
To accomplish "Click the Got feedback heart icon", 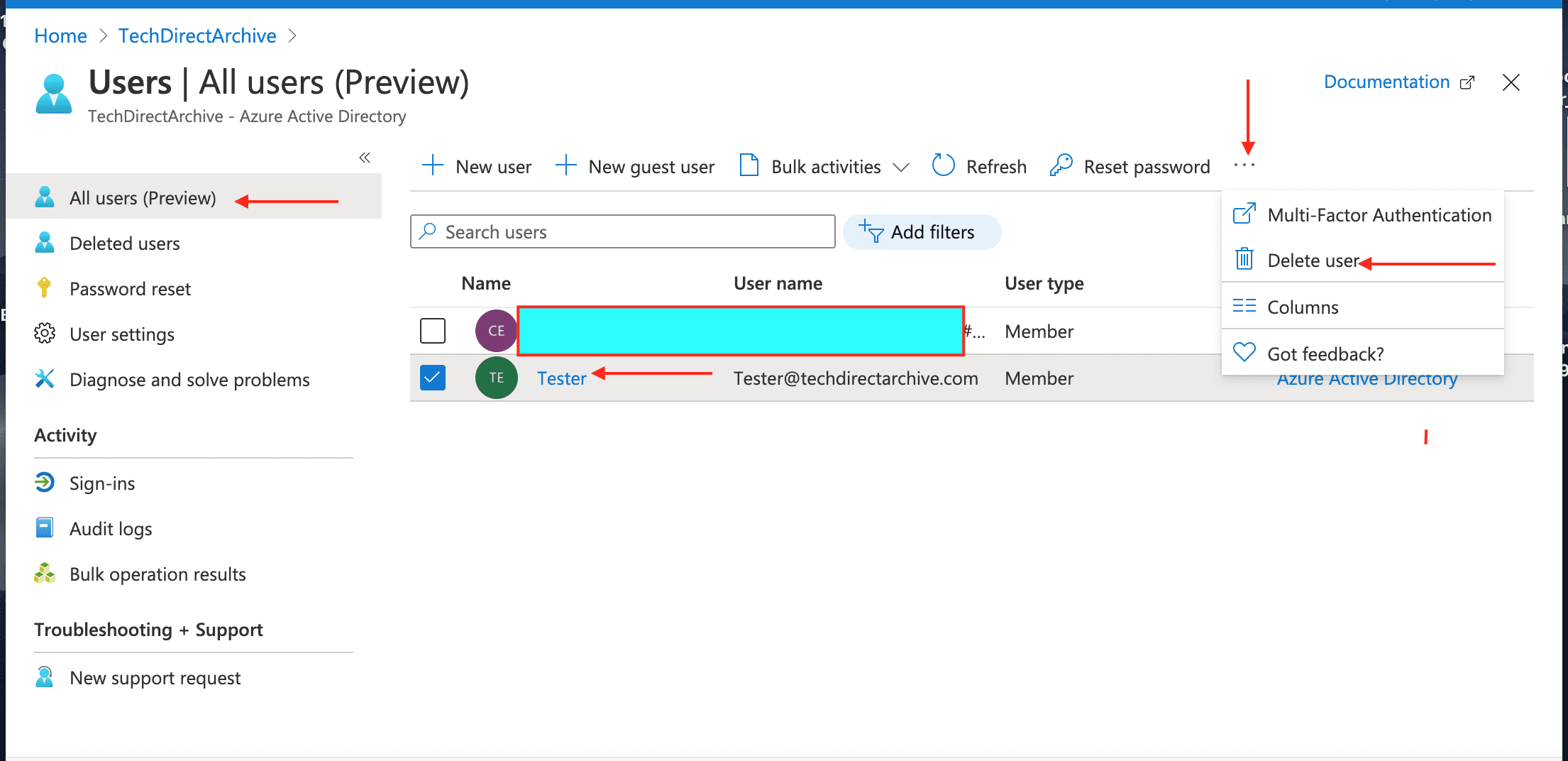I will pyautogui.click(x=1244, y=353).
